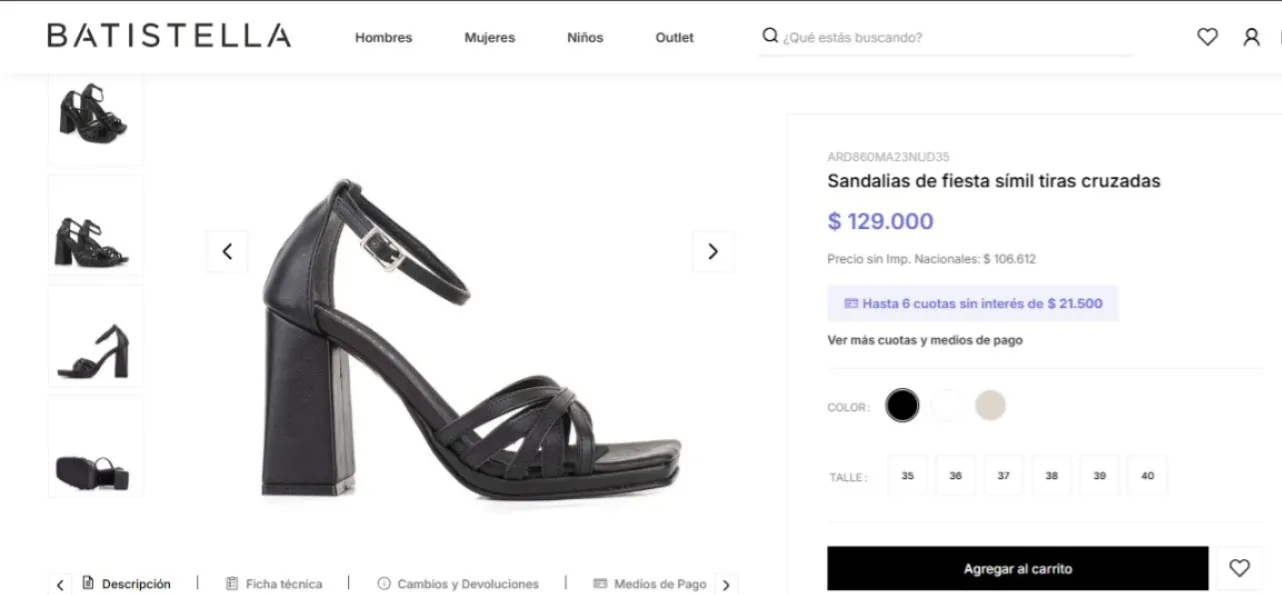
Task: Click the Agregar al carrito button
Action: pos(1017,567)
